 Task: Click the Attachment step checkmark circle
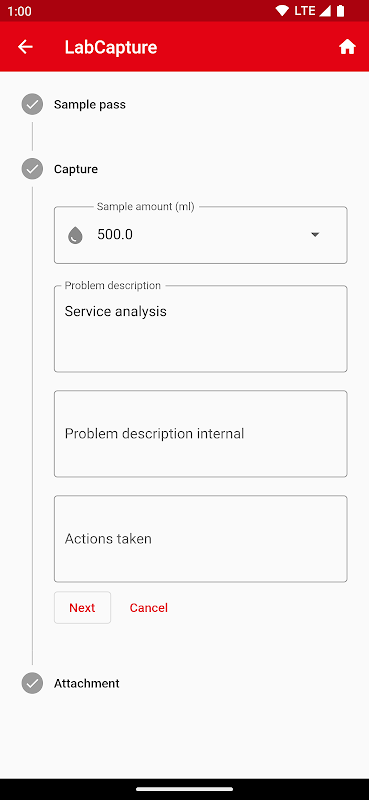pyautogui.click(x=32, y=683)
